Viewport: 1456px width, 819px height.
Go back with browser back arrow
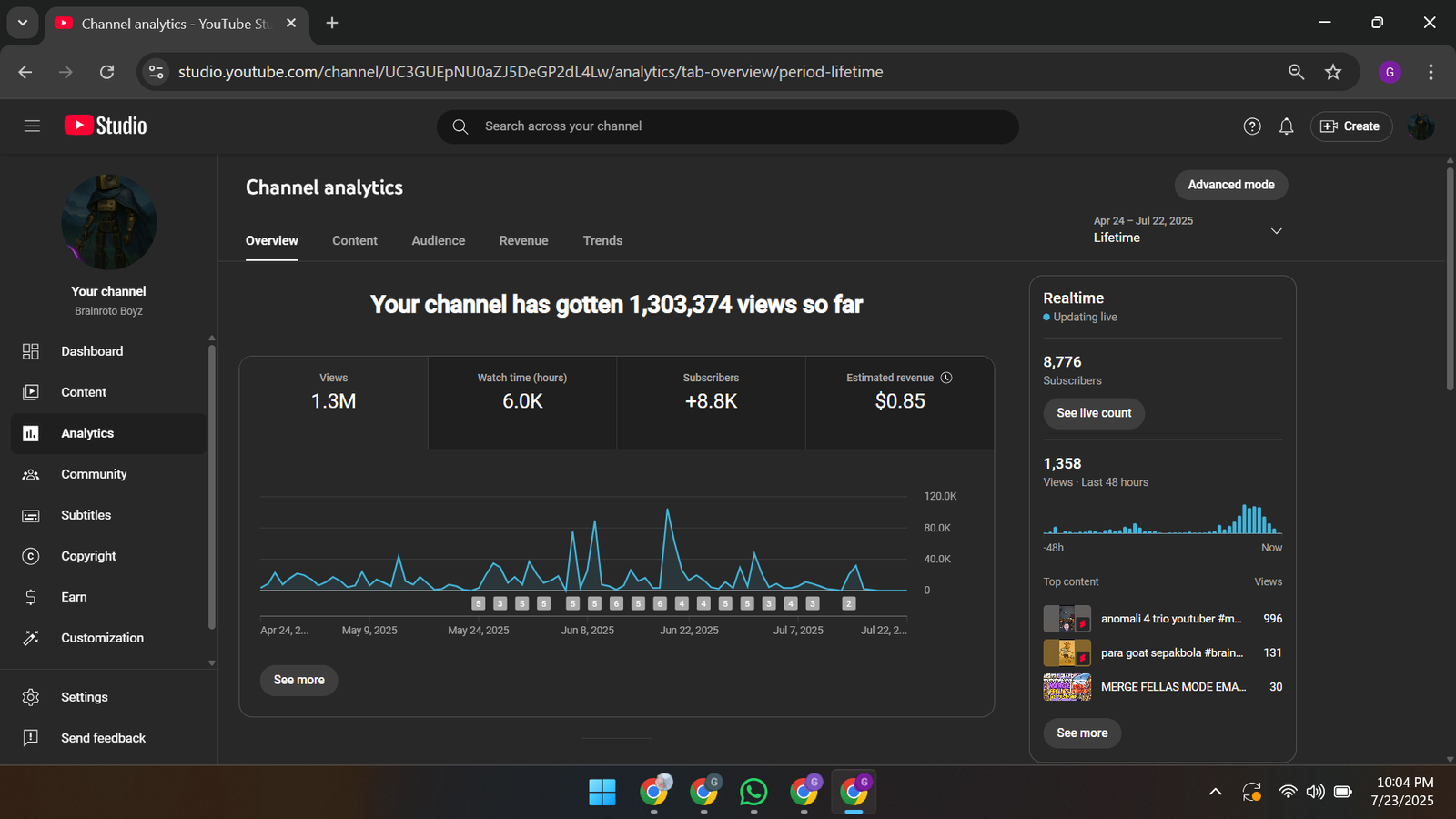click(25, 72)
